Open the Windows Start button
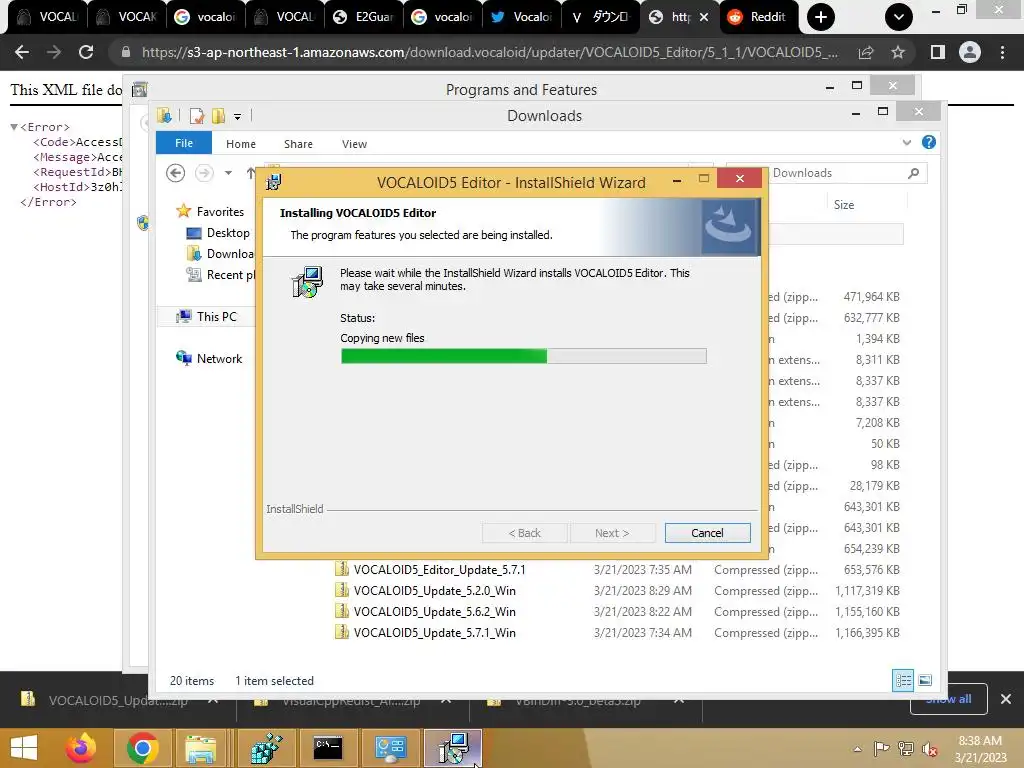Image resolution: width=1024 pixels, height=768 pixels. point(24,748)
